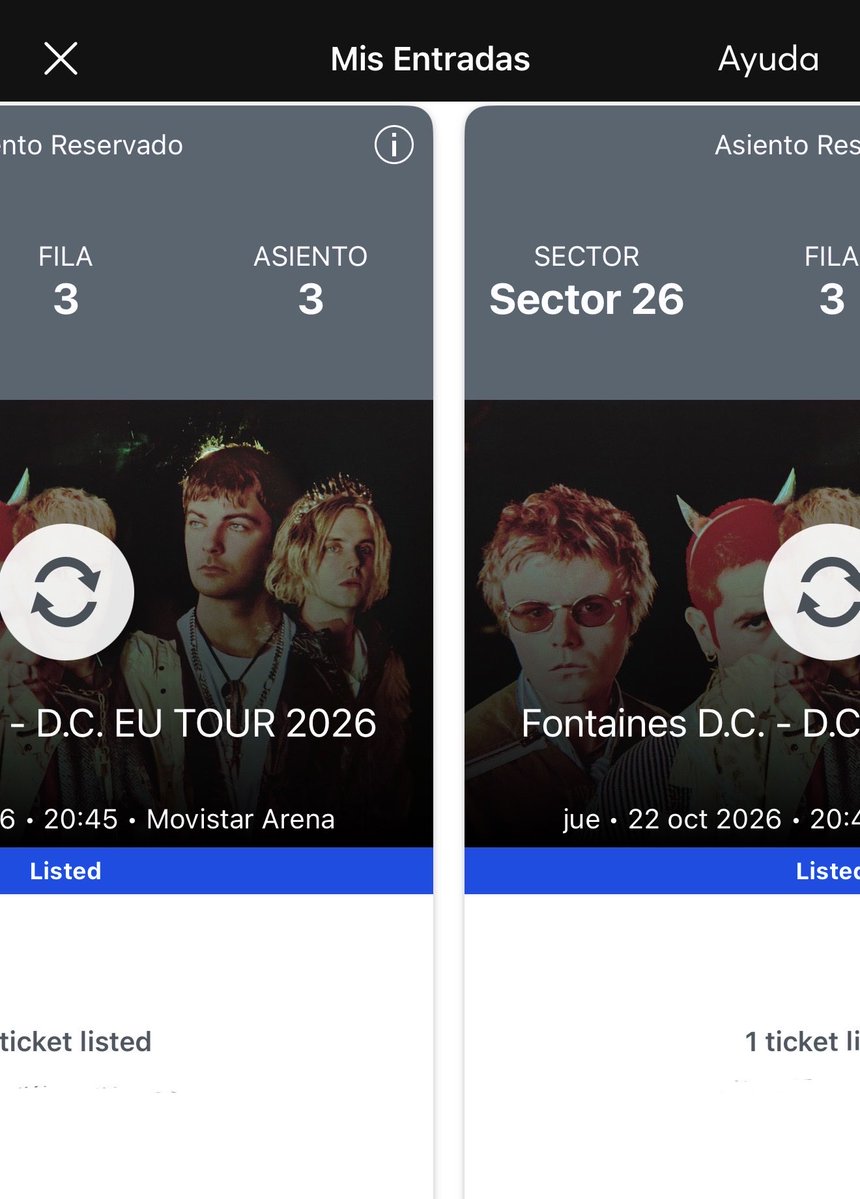Close the Mis Entradas screen
Screen dimensions: 860x1199
[x=61, y=59]
